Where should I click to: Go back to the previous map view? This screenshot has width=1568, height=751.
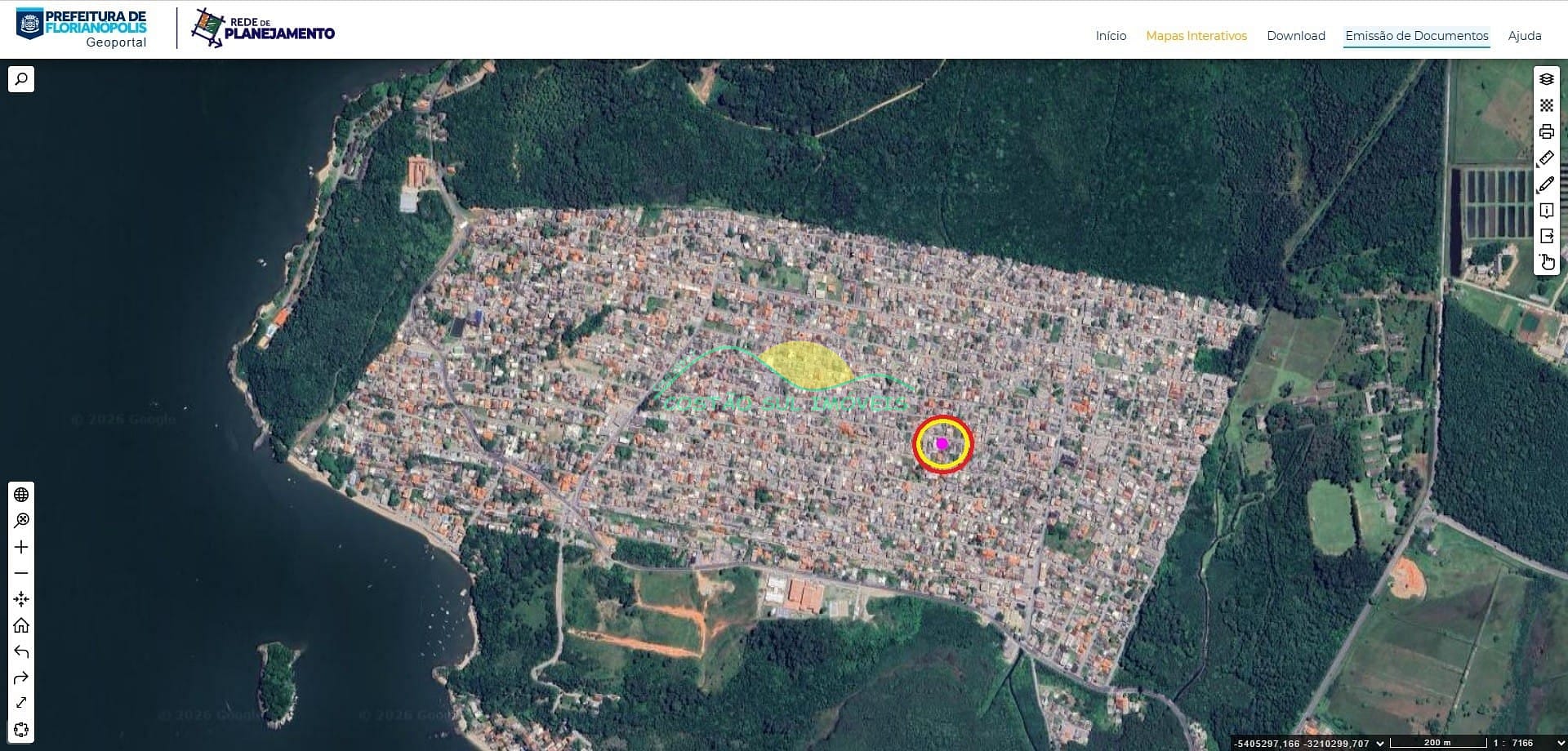21,651
